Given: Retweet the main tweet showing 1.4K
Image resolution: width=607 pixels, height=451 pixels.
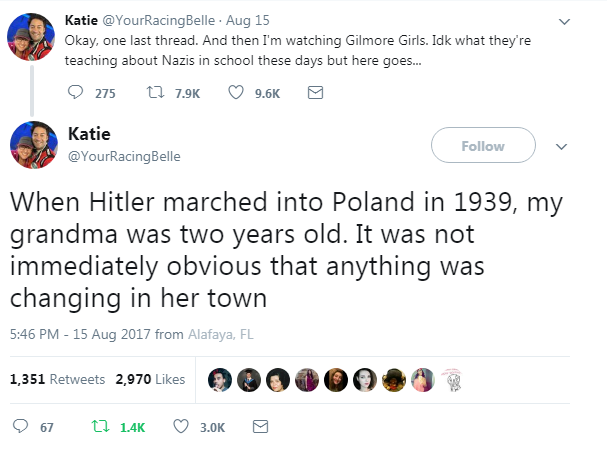Looking at the screenshot, I should point(99,427).
